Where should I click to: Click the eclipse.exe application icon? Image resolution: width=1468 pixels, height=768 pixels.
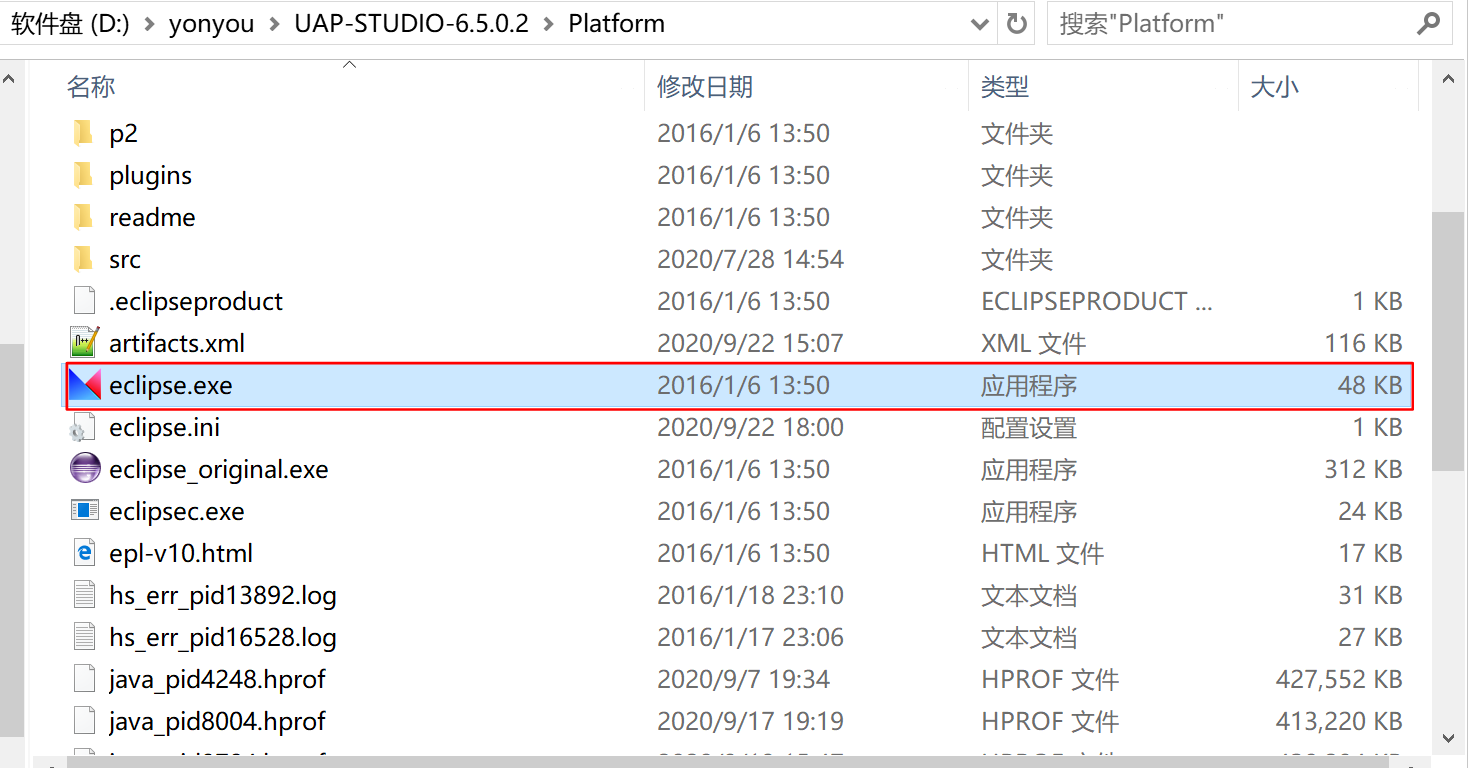click(84, 385)
